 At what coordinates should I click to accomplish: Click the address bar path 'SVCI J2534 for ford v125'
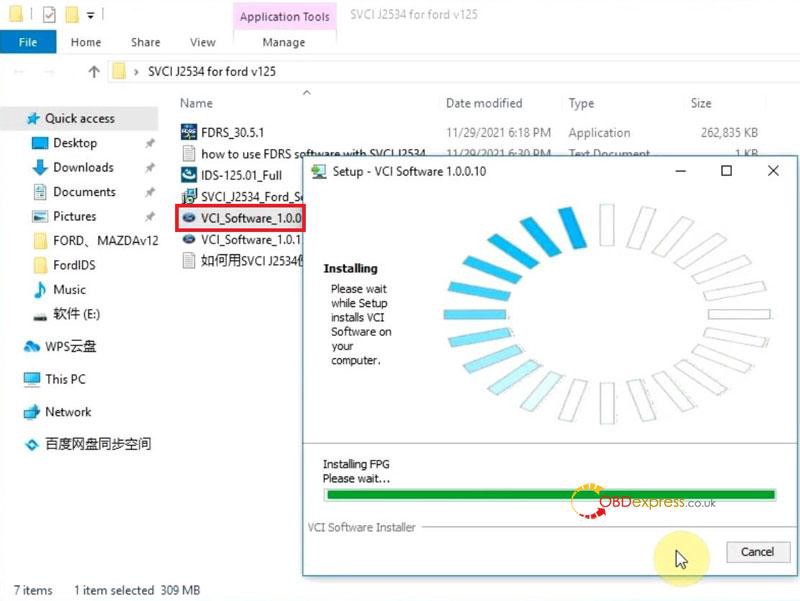212,71
